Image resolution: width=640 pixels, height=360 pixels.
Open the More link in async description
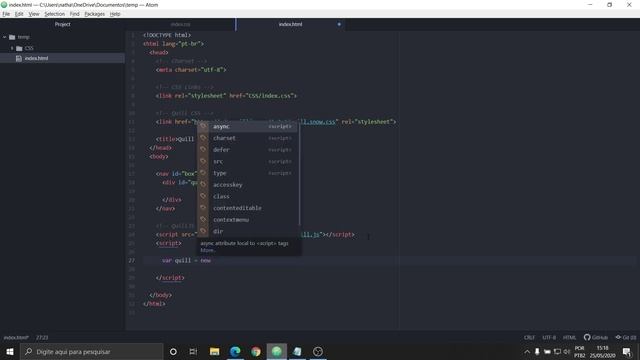(207, 250)
